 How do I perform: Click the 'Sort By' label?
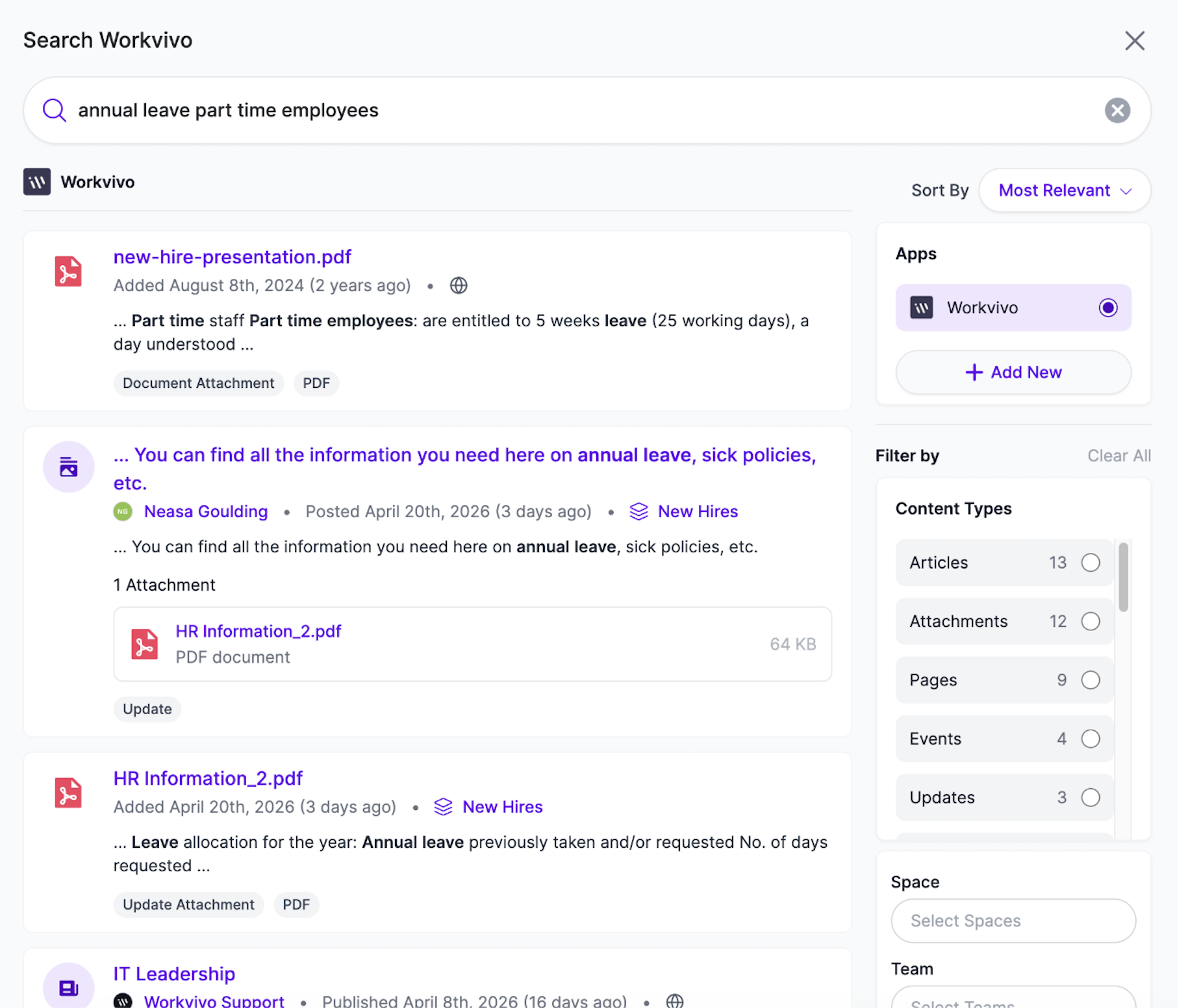coord(940,190)
